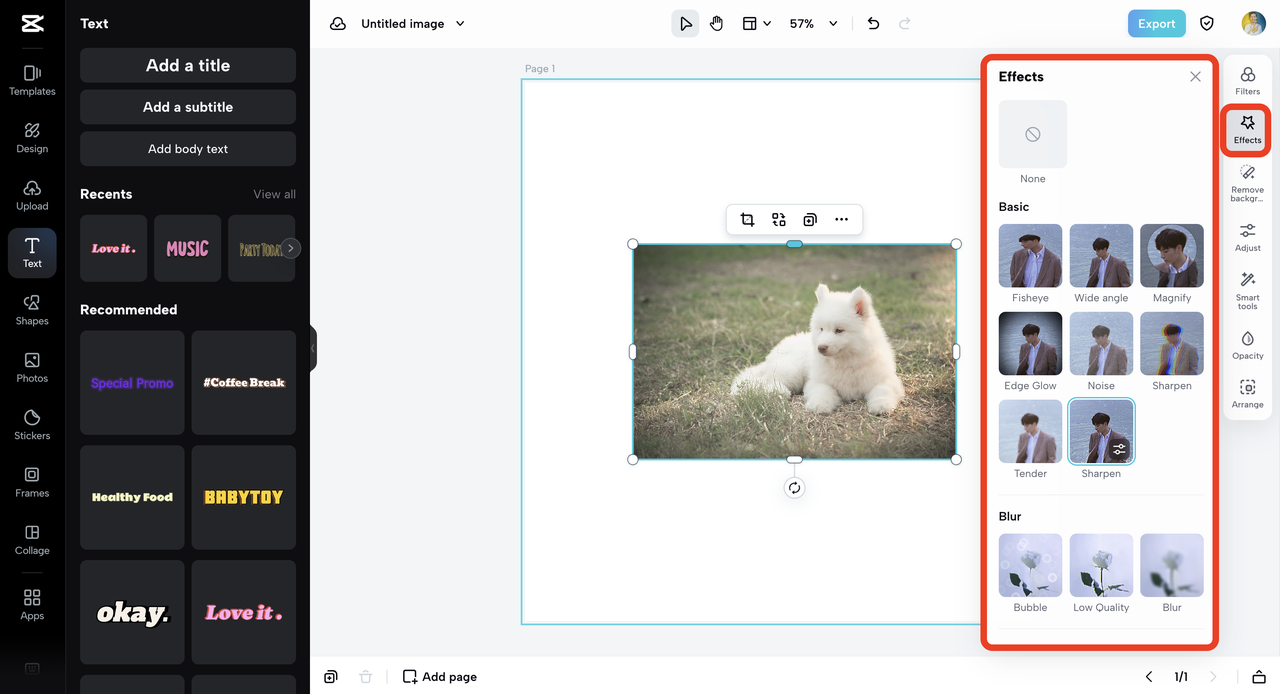Select the Text sidebar tab

32,253
